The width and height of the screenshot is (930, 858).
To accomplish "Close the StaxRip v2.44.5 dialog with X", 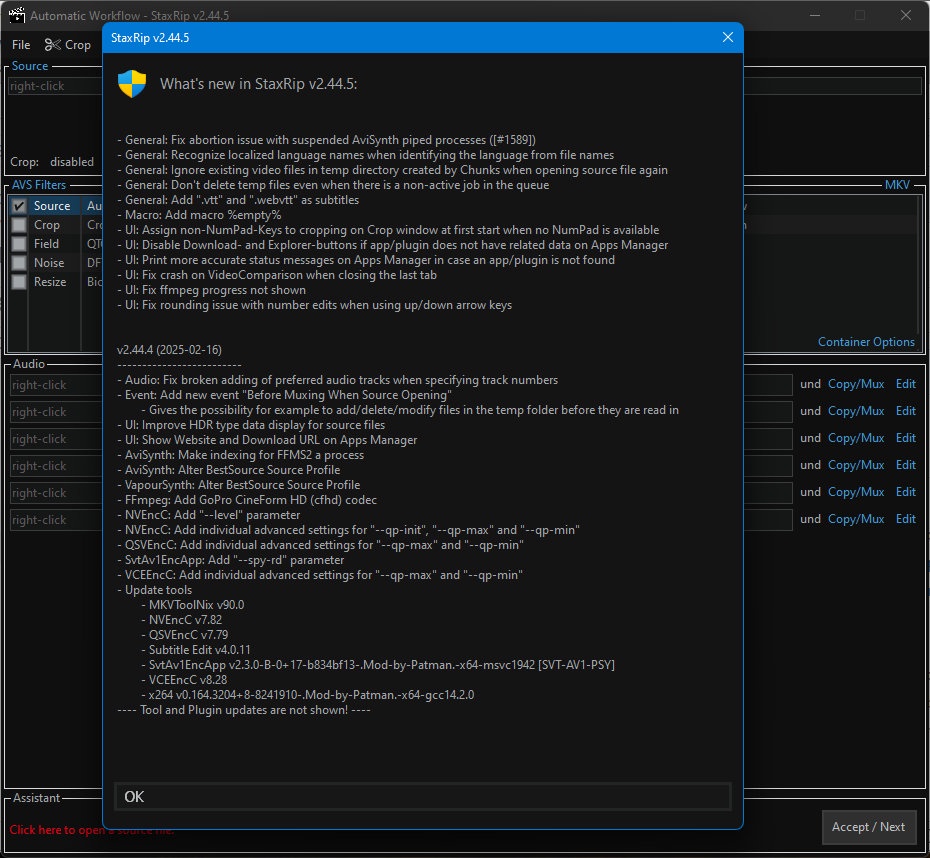I will [x=728, y=37].
